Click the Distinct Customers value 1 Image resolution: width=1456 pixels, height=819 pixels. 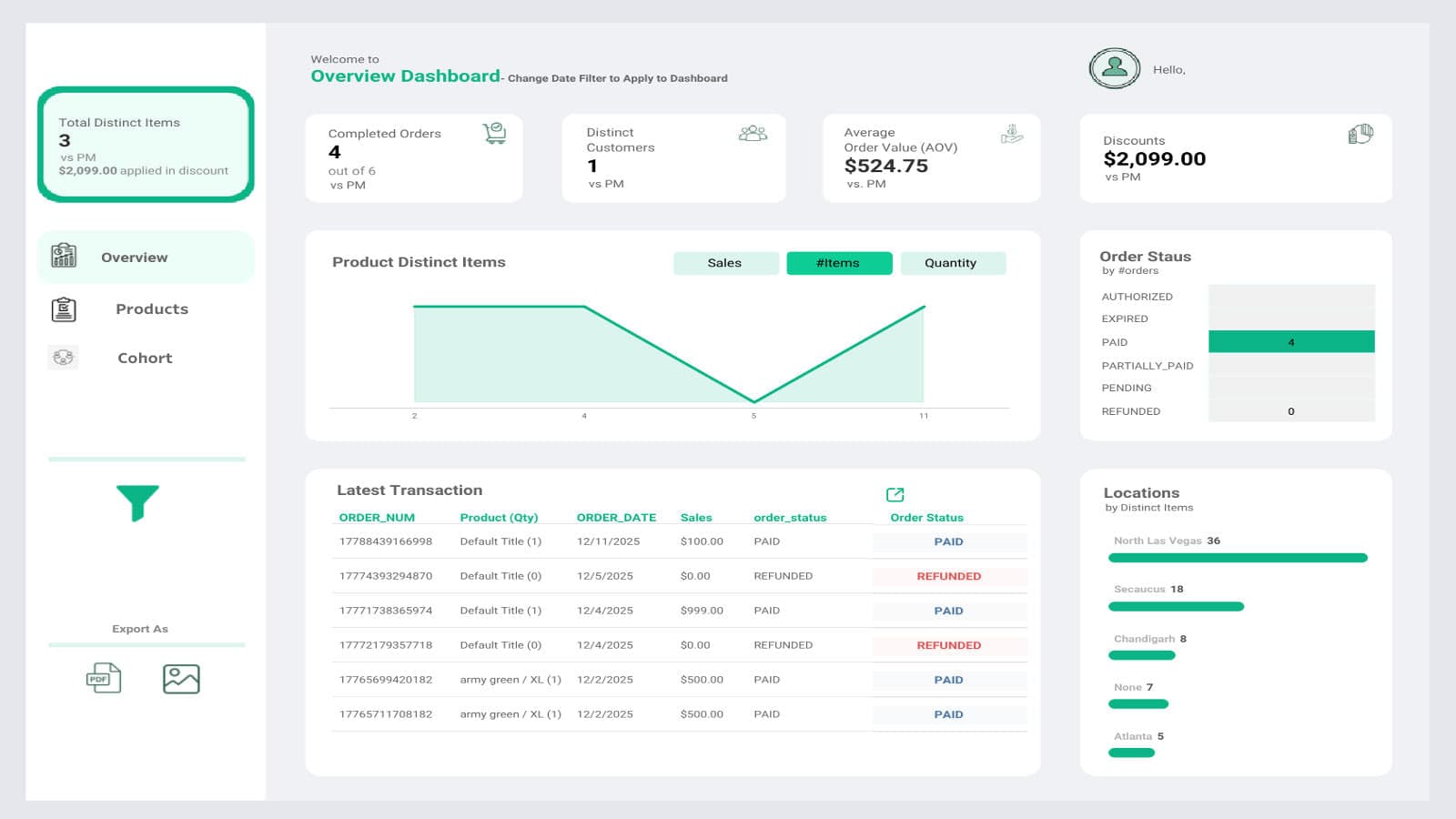(592, 166)
